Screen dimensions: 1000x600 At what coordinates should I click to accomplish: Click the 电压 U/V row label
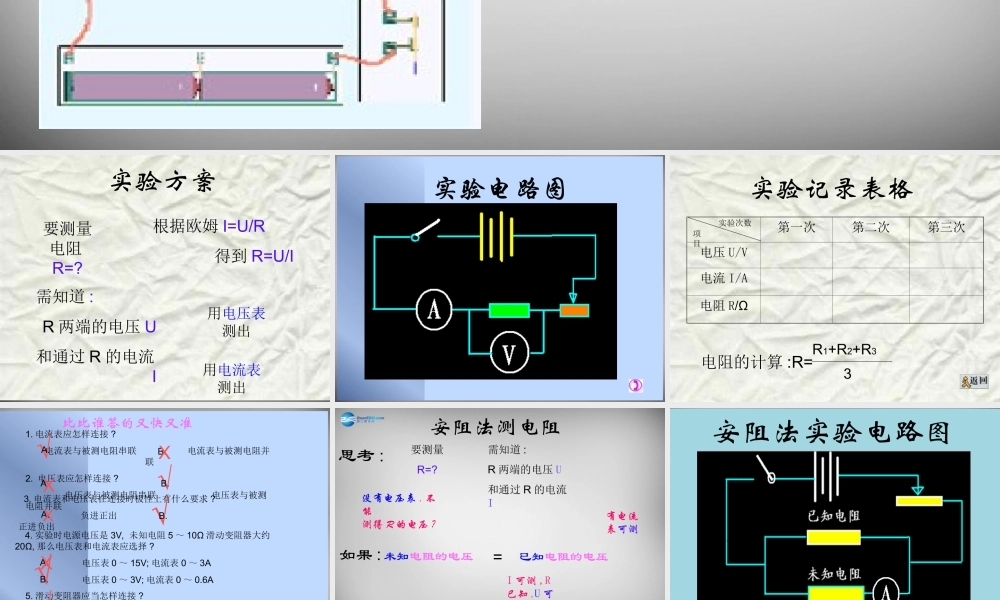tap(724, 252)
